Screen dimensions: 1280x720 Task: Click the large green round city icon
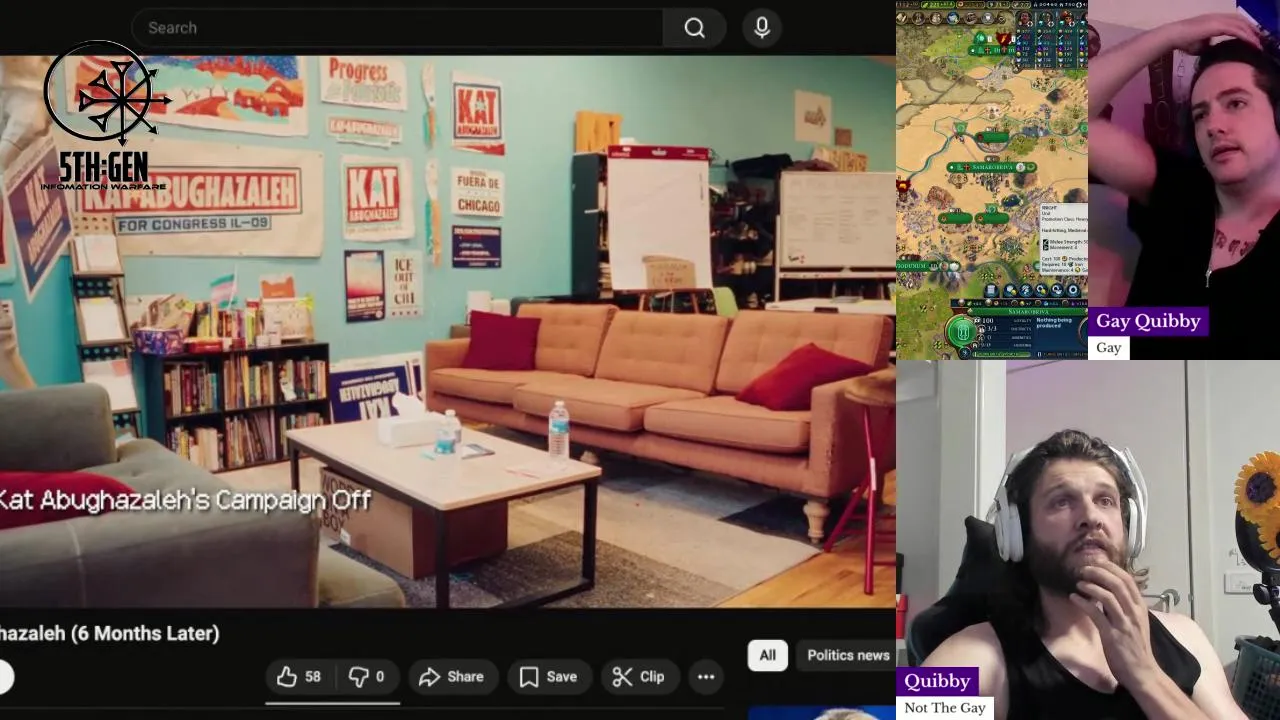962,331
